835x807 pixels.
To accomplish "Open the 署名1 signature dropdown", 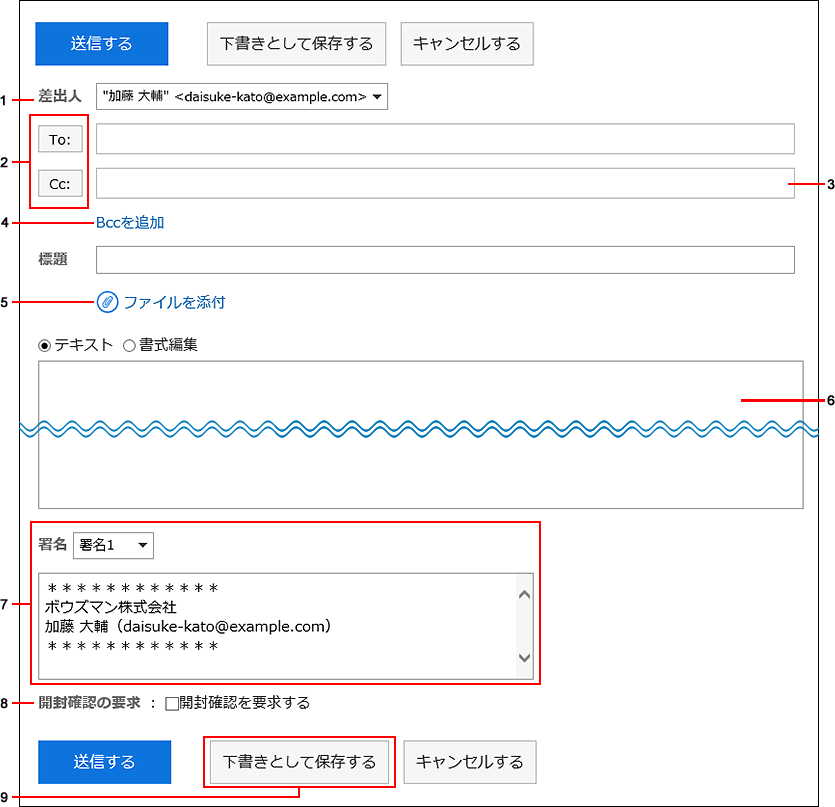I will pos(113,545).
